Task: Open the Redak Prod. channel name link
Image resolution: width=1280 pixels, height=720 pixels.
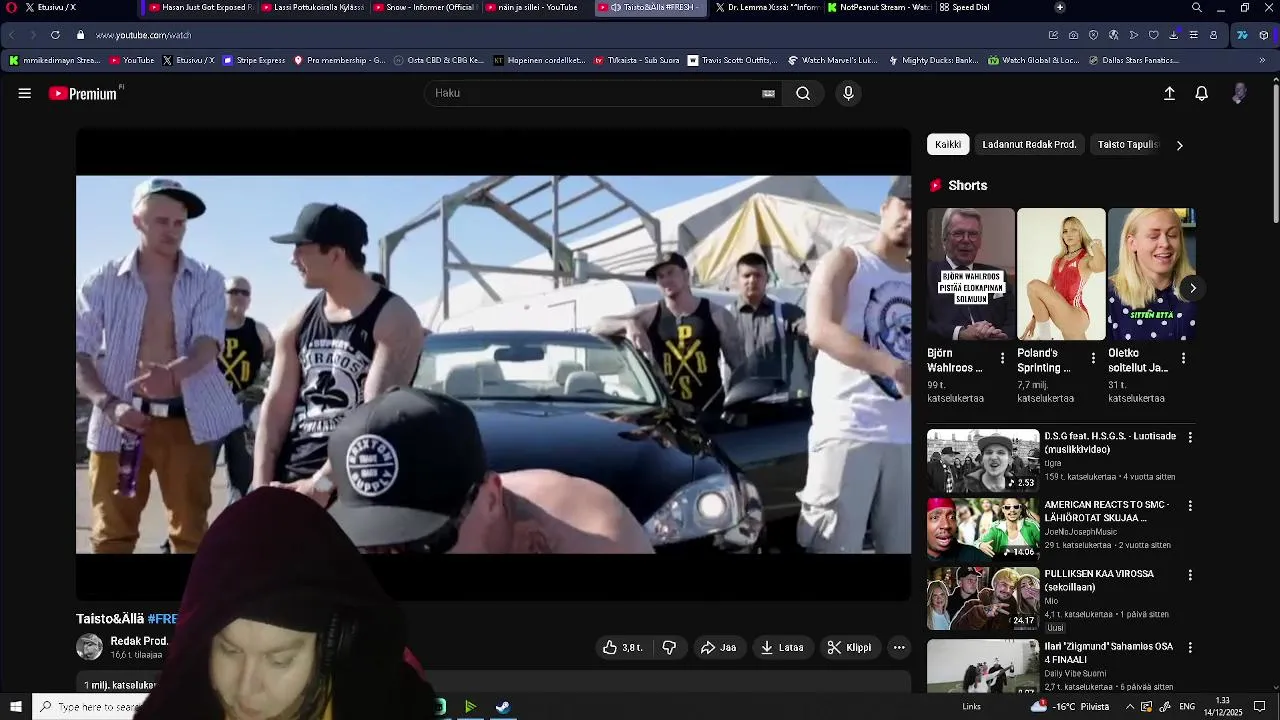Action: [139, 641]
